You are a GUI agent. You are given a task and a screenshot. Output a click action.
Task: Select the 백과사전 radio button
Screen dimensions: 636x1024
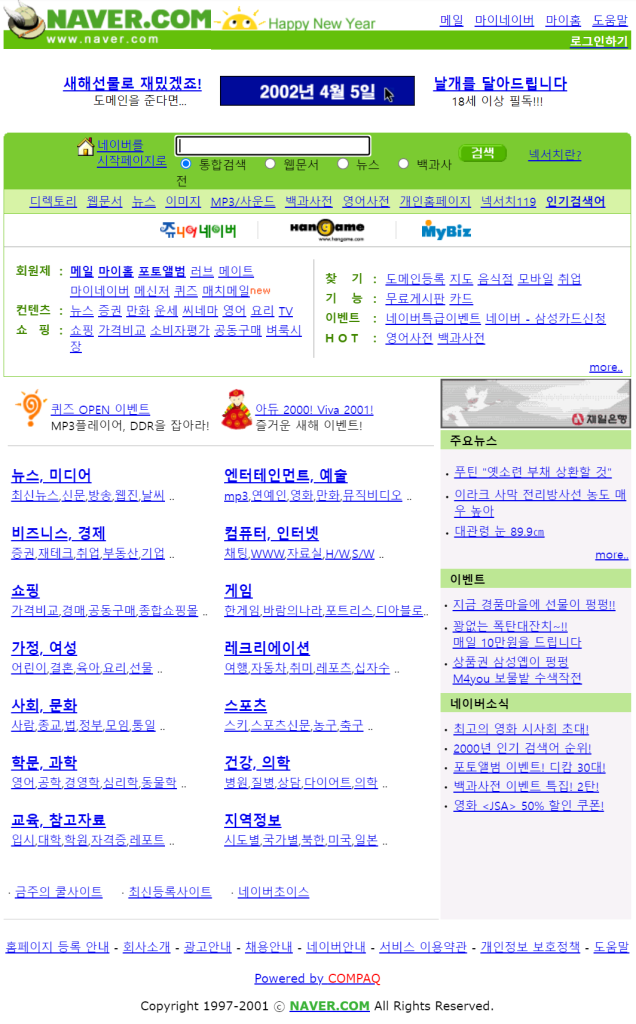(404, 163)
